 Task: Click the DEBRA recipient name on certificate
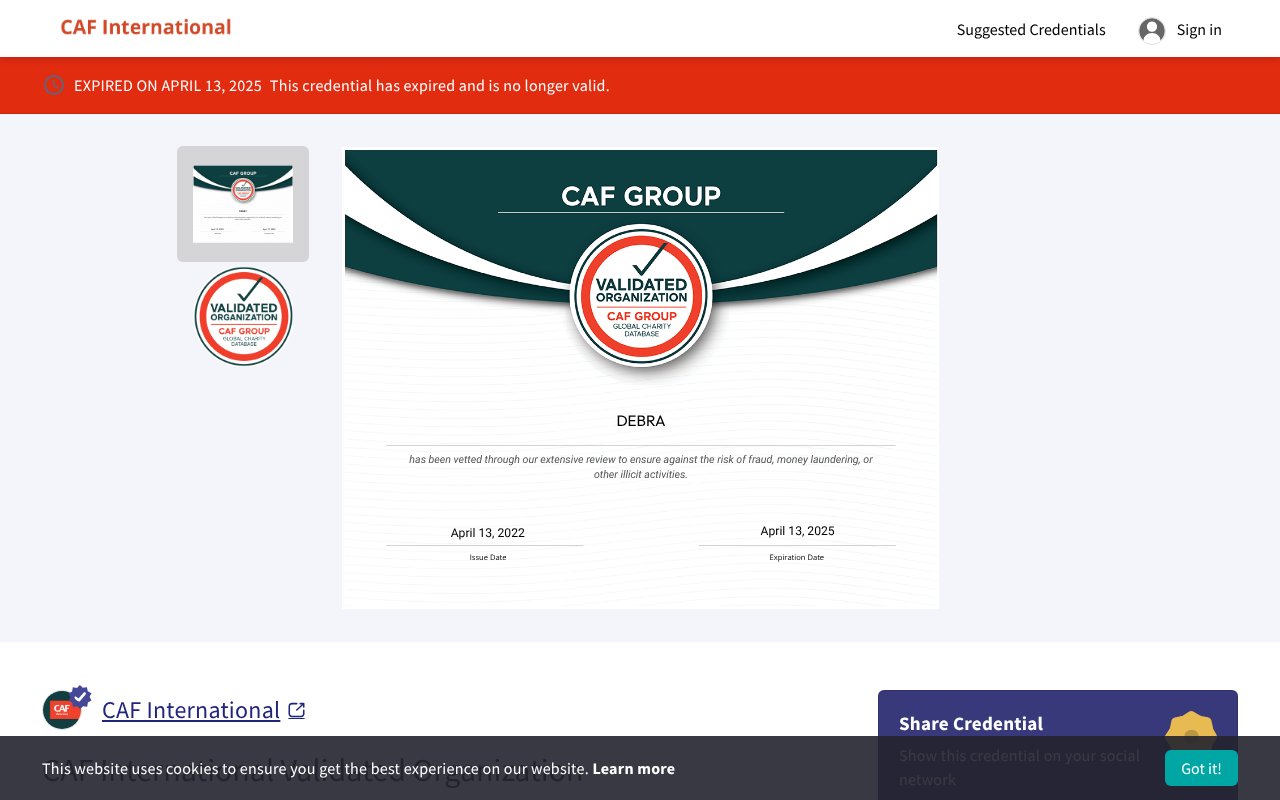tap(640, 421)
